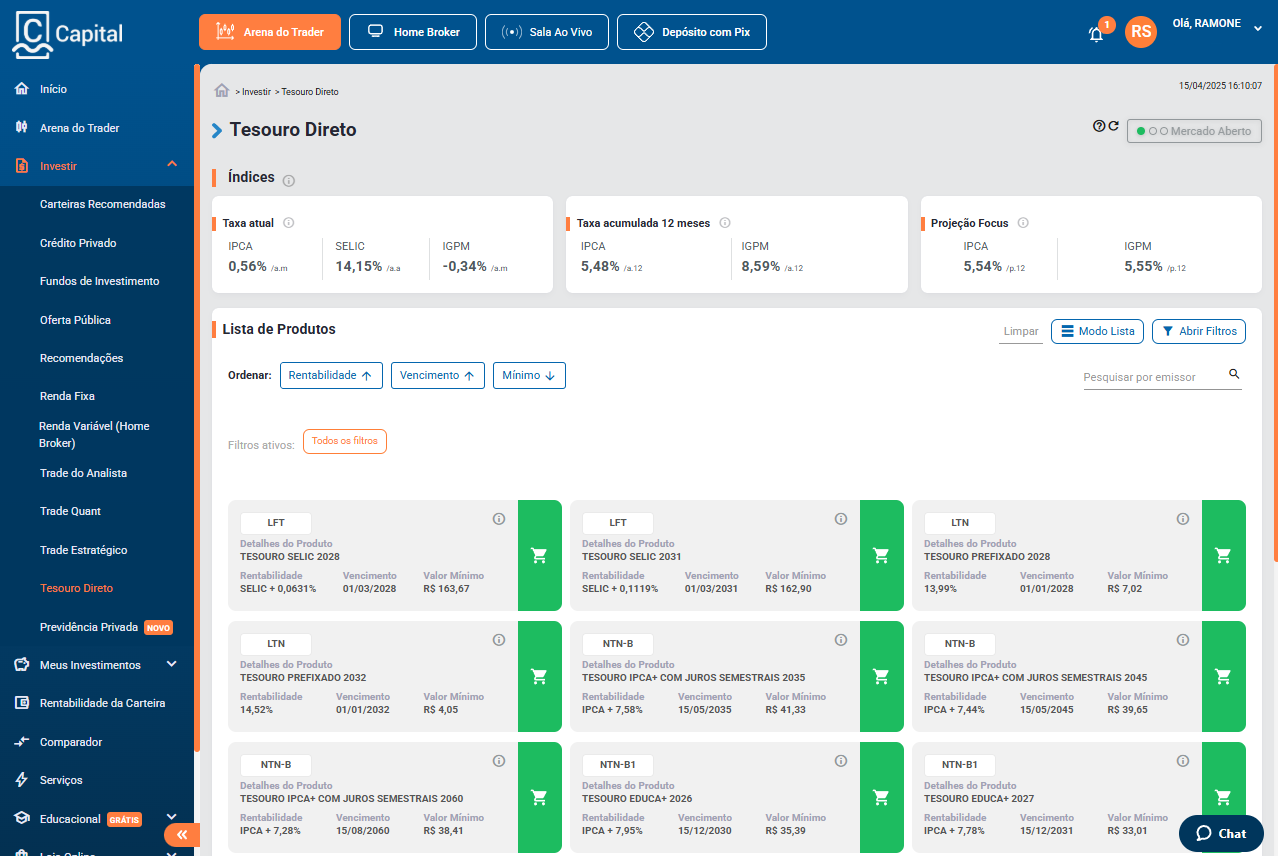View info for Tesouro Selic 2031
Viewport: 1278px width, 856px height.
coord(841,519)
